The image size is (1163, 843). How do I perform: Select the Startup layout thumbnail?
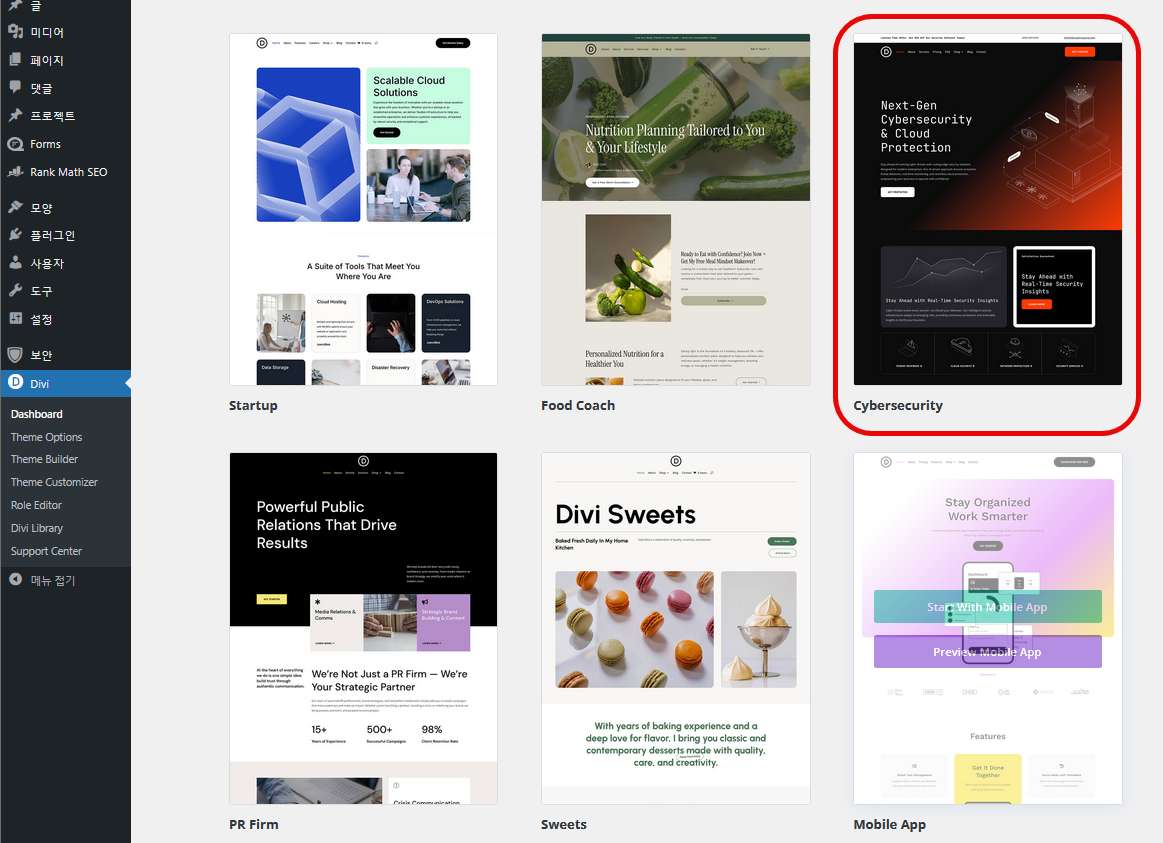363,209
